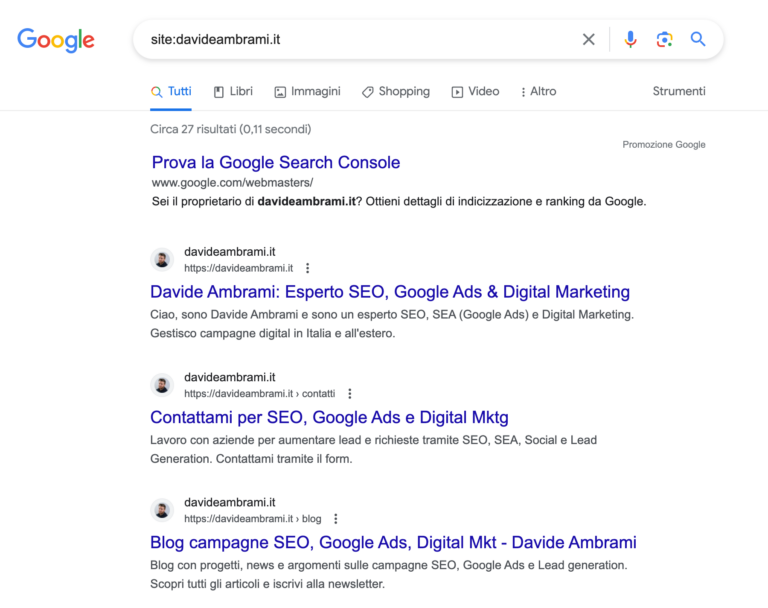Image resolution: width=768 pixels, height=608 pixels.
Task: Open Strumenti search tools
Action: pos(679,91)
